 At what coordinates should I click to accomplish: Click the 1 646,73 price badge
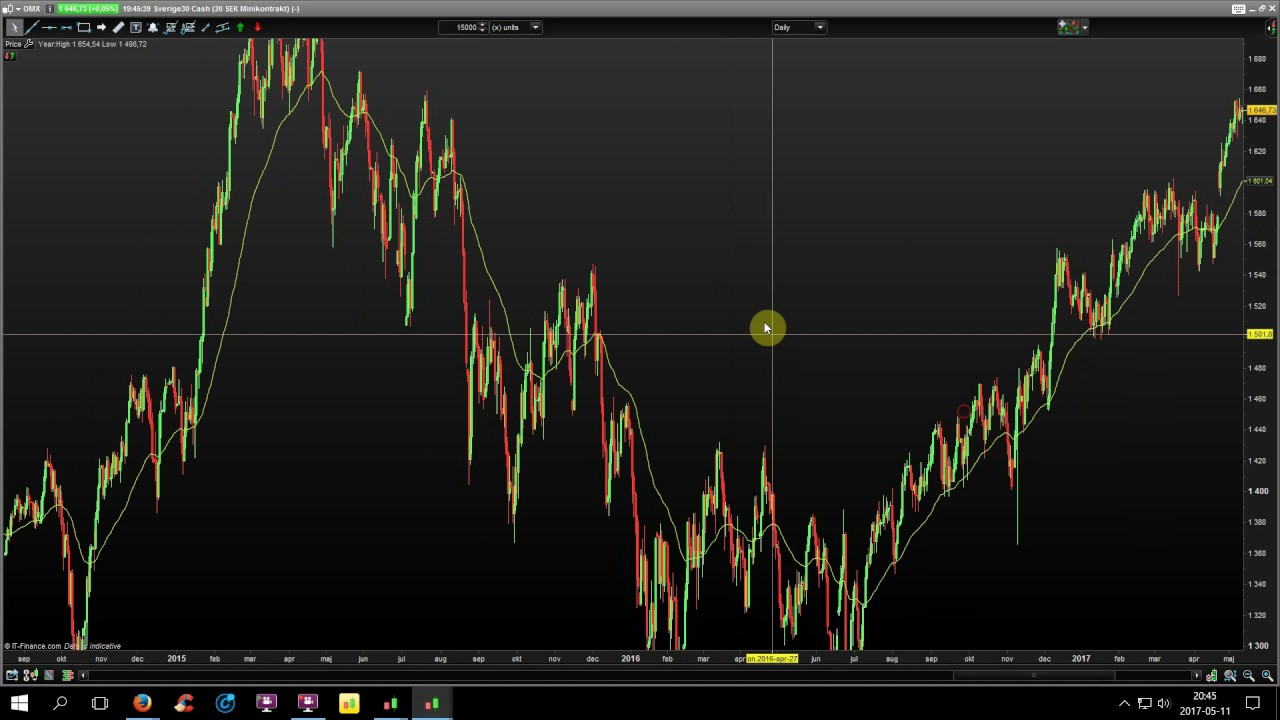88,9
